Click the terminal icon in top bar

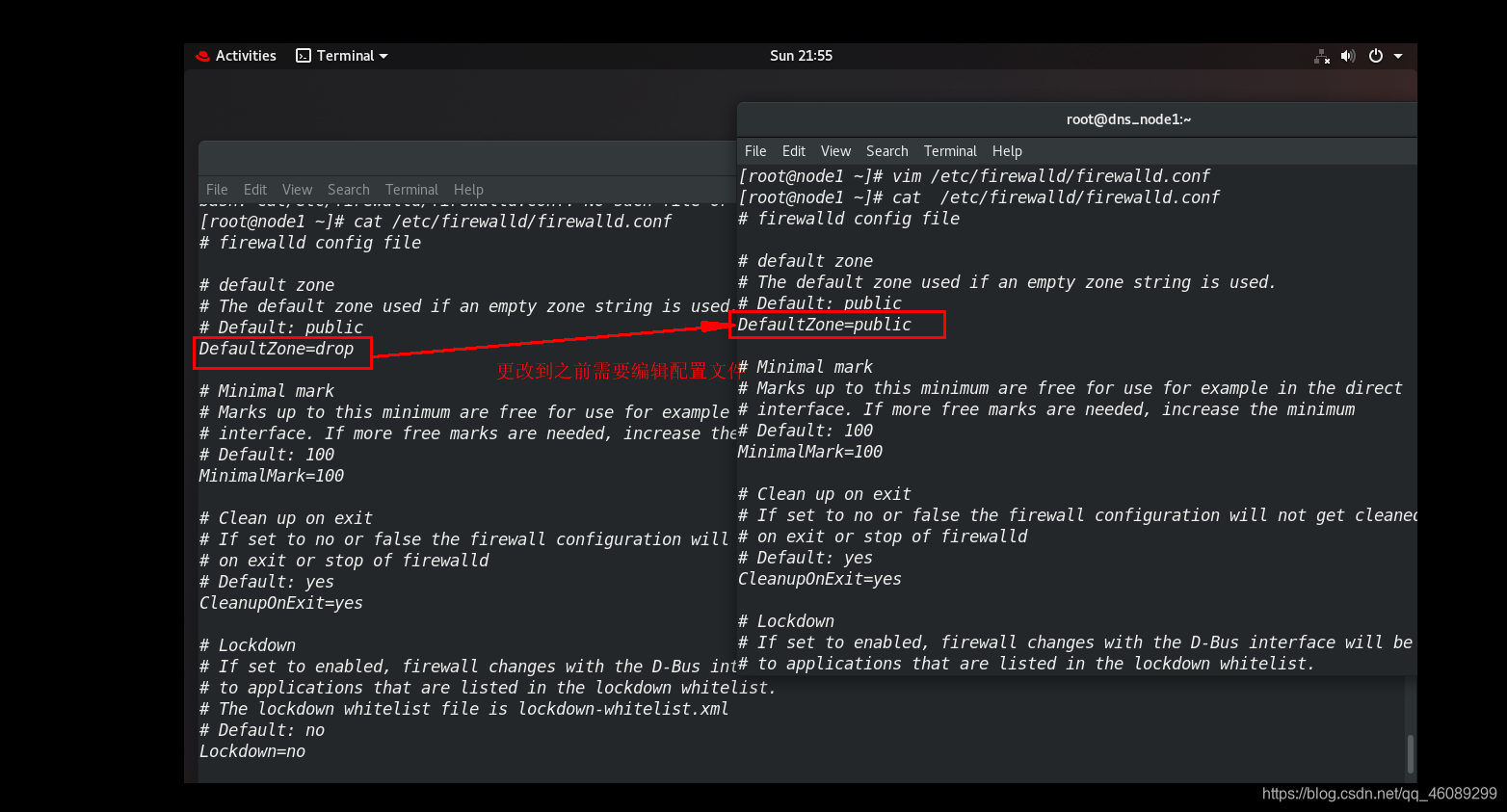[x=304, y=56]
